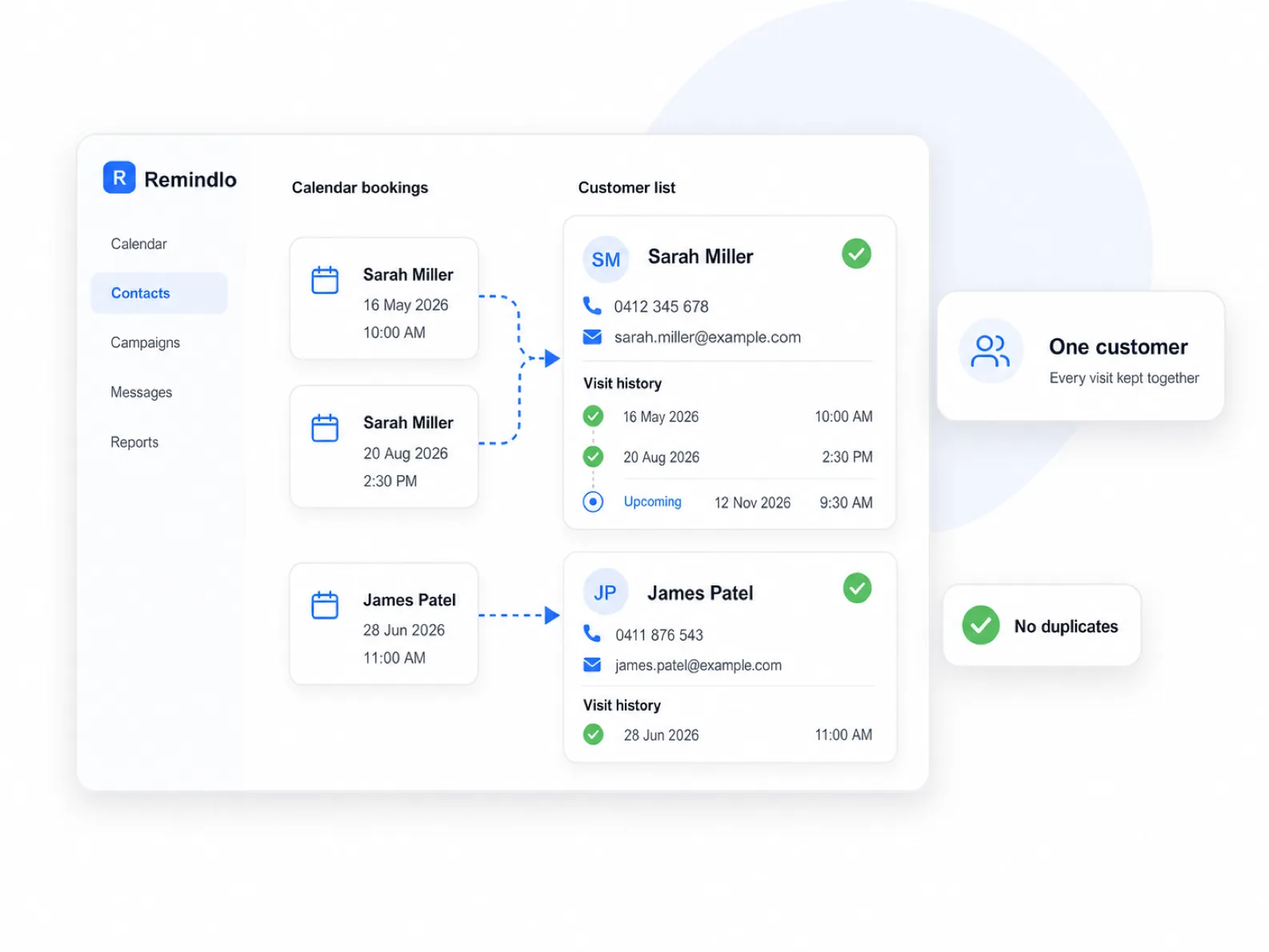Click 10:00 AM in Sarah's visit history
This screenshot has width=1269, height=952.
(843, 416)
